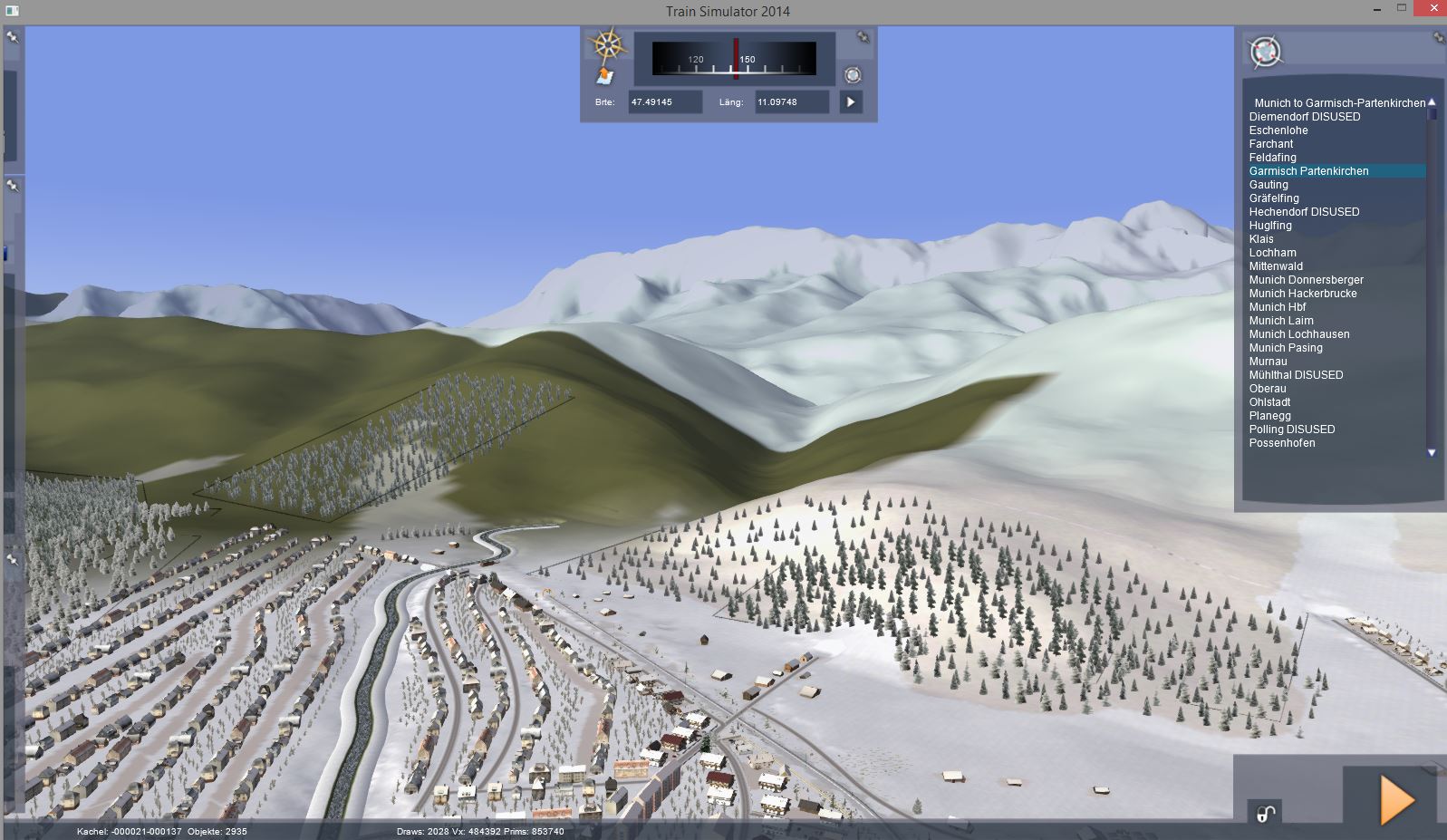The width and height of the screenshot is (1447, 840).
Task: Select Feldafing in the station list
Action: click(1273, 158)
